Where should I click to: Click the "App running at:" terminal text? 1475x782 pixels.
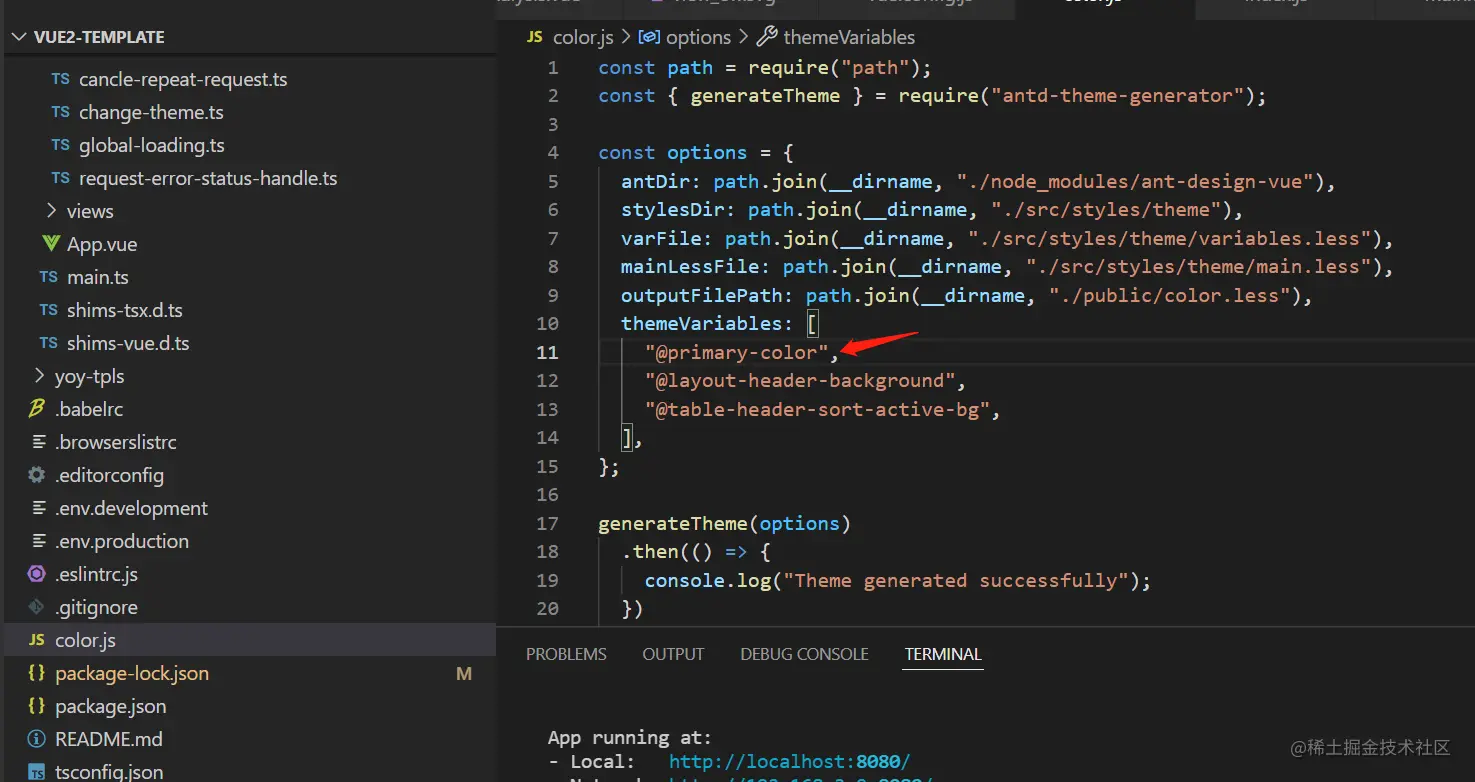629,738
